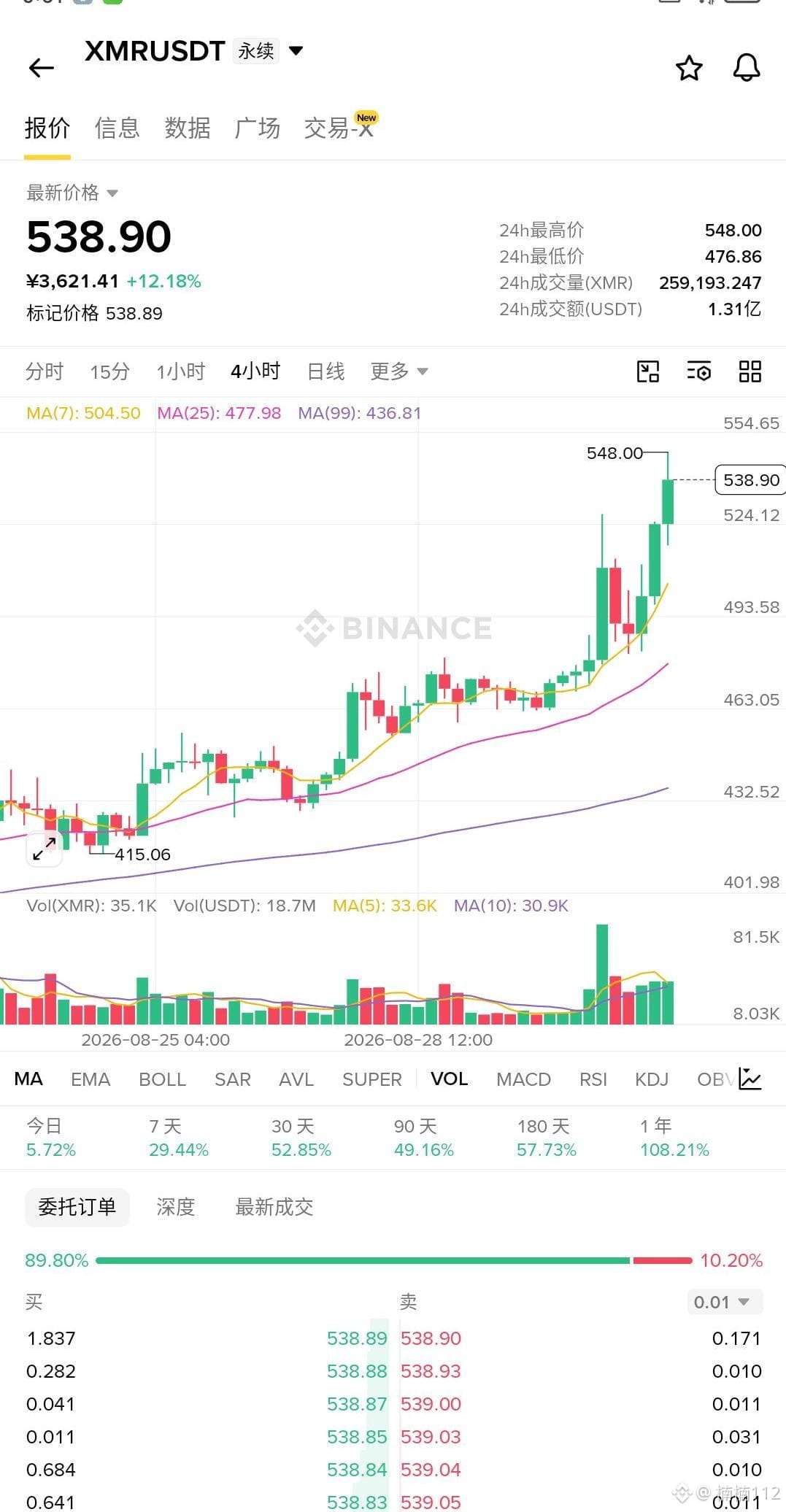This screenshot has height=1512, width=786.
Task: Open the 数据 tab
Action: [x=188, y=128]
